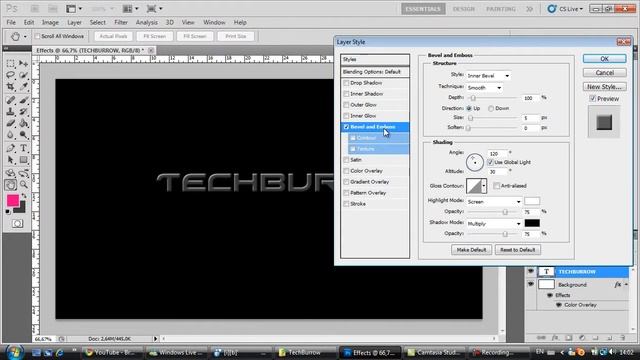Select the Clone Stamp tool
640x360 pixels.
(x=11, y=111)
